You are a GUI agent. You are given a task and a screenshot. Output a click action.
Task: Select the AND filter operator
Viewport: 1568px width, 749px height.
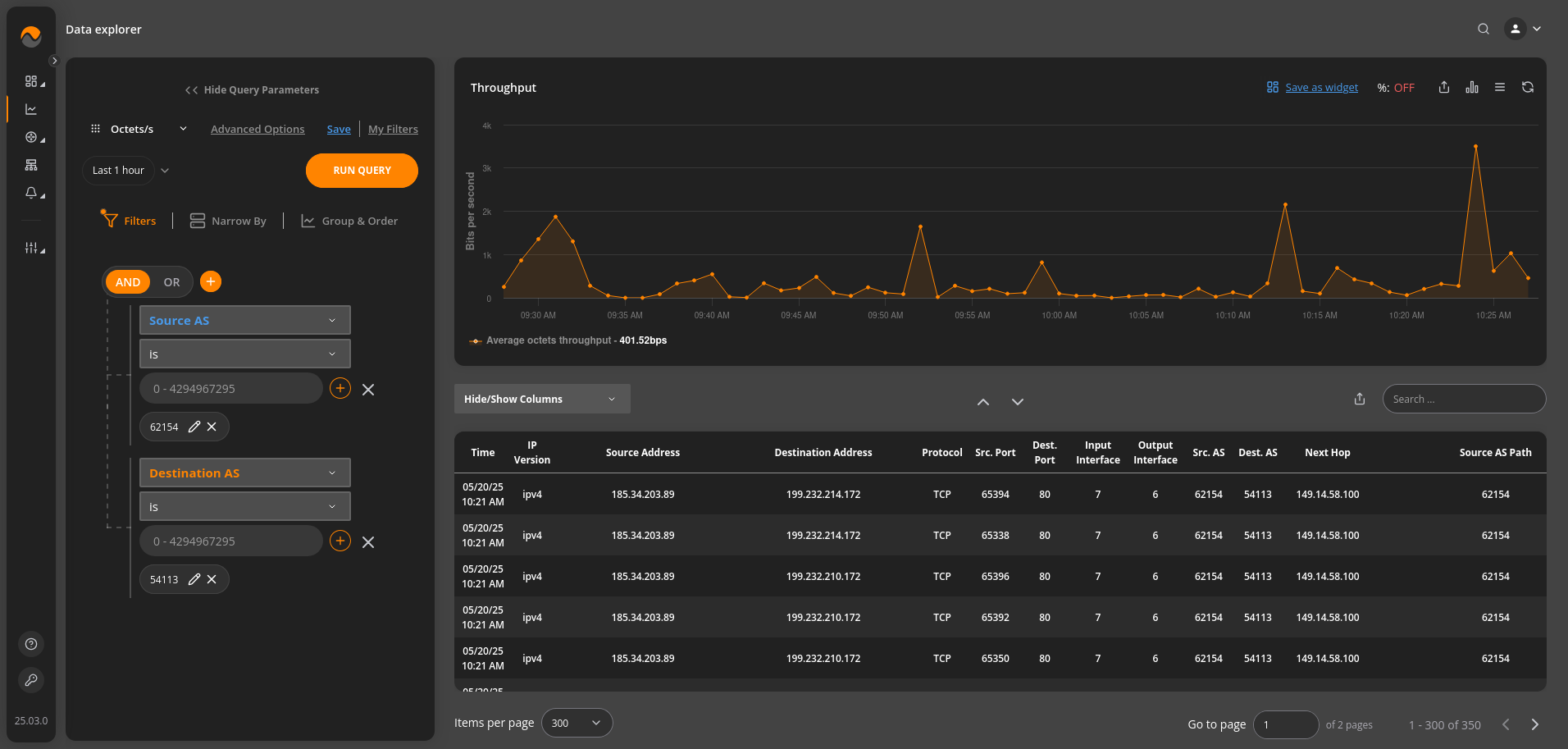pos(128,282)
